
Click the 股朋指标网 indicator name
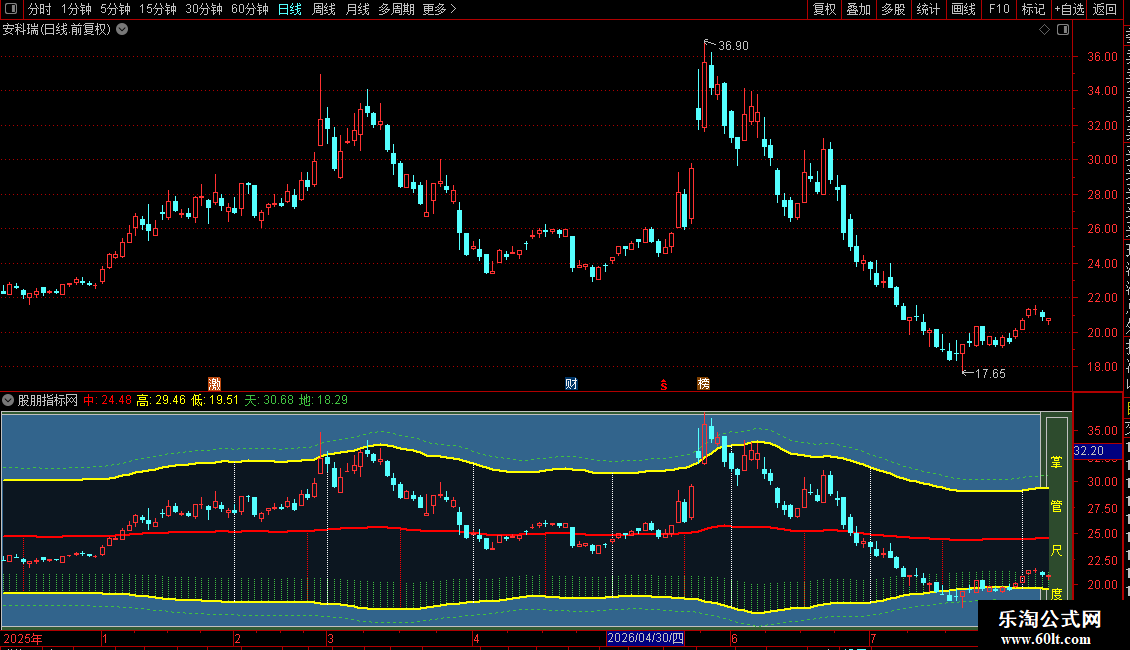[48, 400]
